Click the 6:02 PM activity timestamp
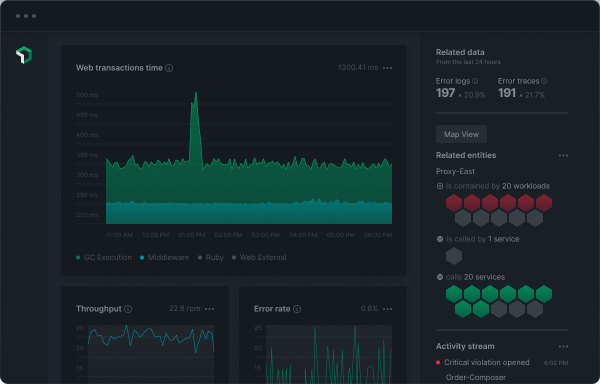Screen dimensions: 600x384 (556, 363)
